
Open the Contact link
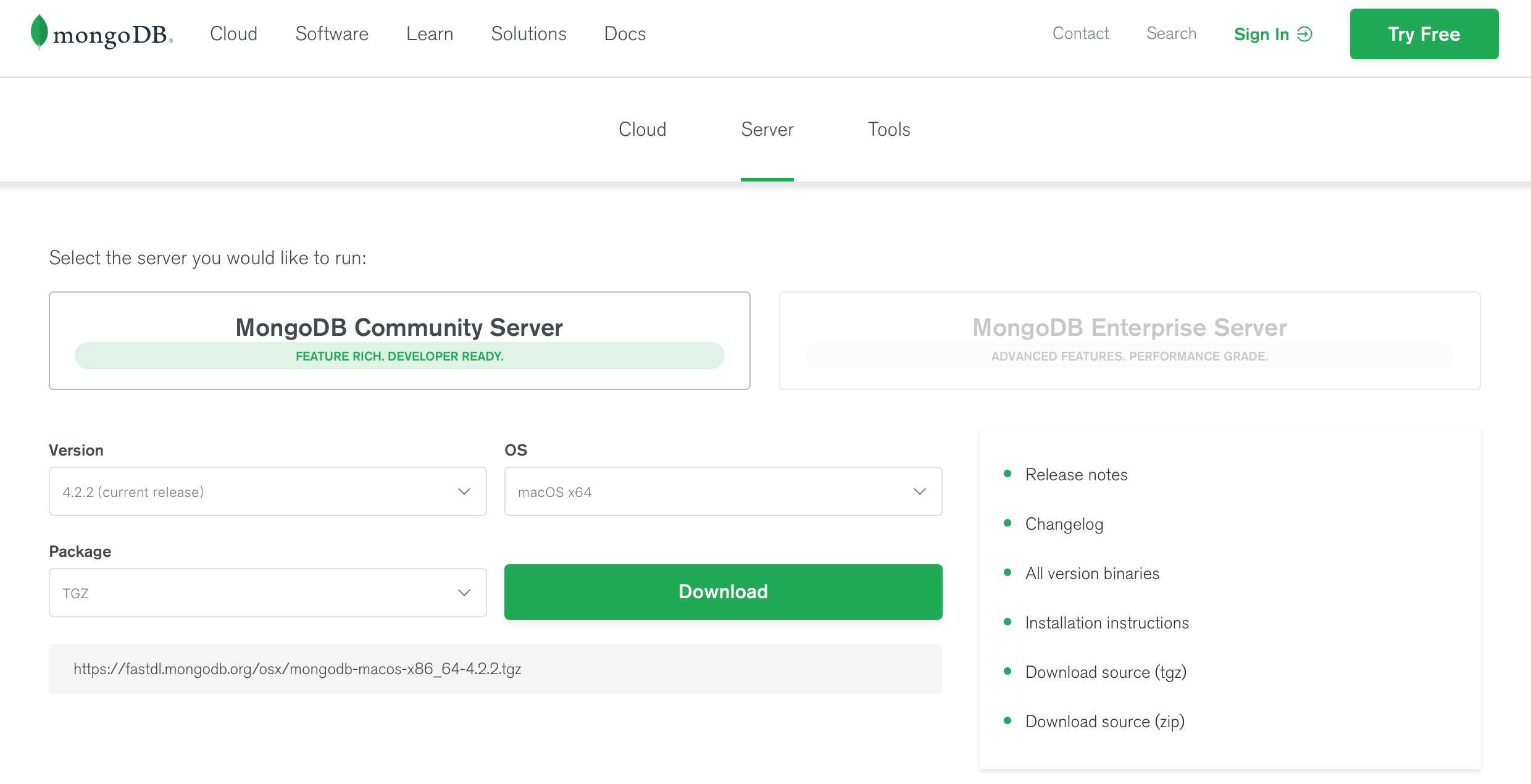tap(1080, 33)
